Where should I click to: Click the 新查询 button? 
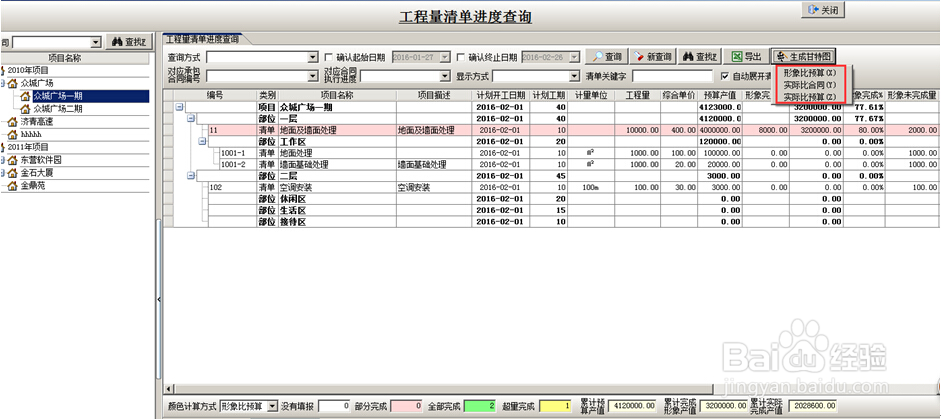click(653, 56)
